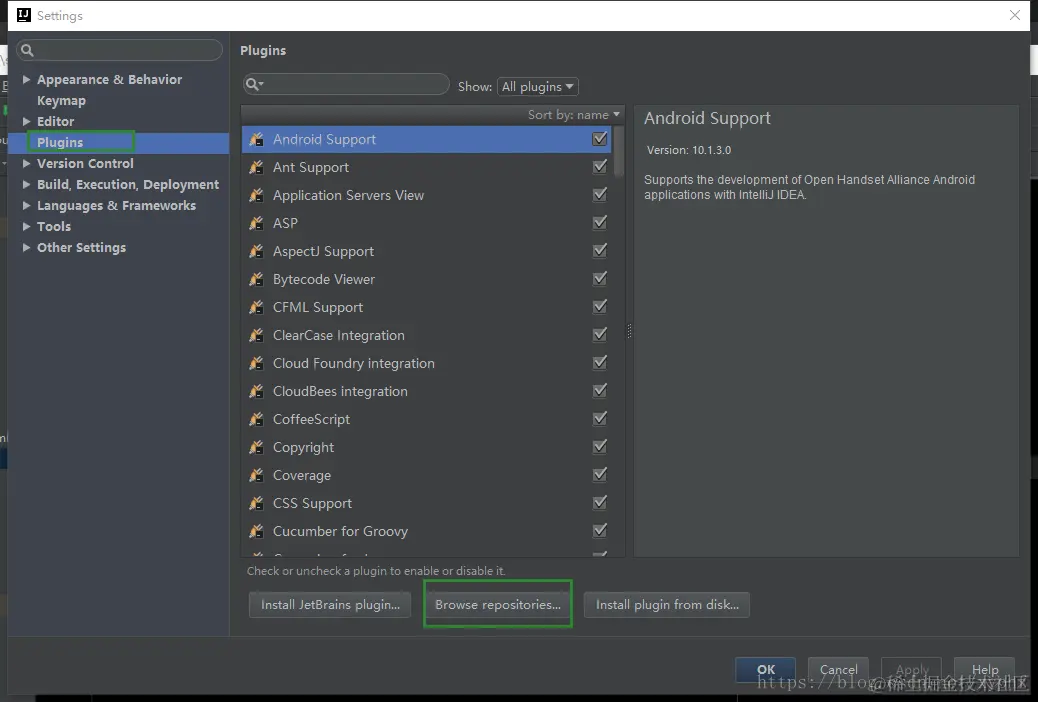Expand the Tools settings arrow

click(x=26, y=226)
